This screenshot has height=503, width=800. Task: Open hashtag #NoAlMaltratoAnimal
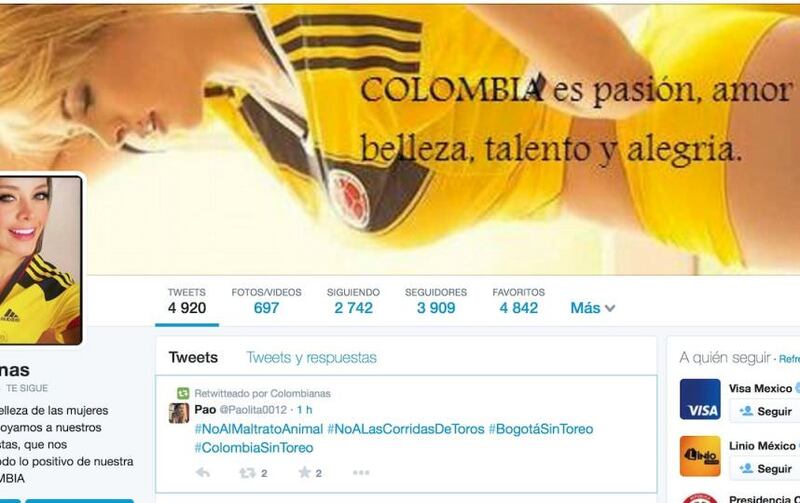coord(259,429)
